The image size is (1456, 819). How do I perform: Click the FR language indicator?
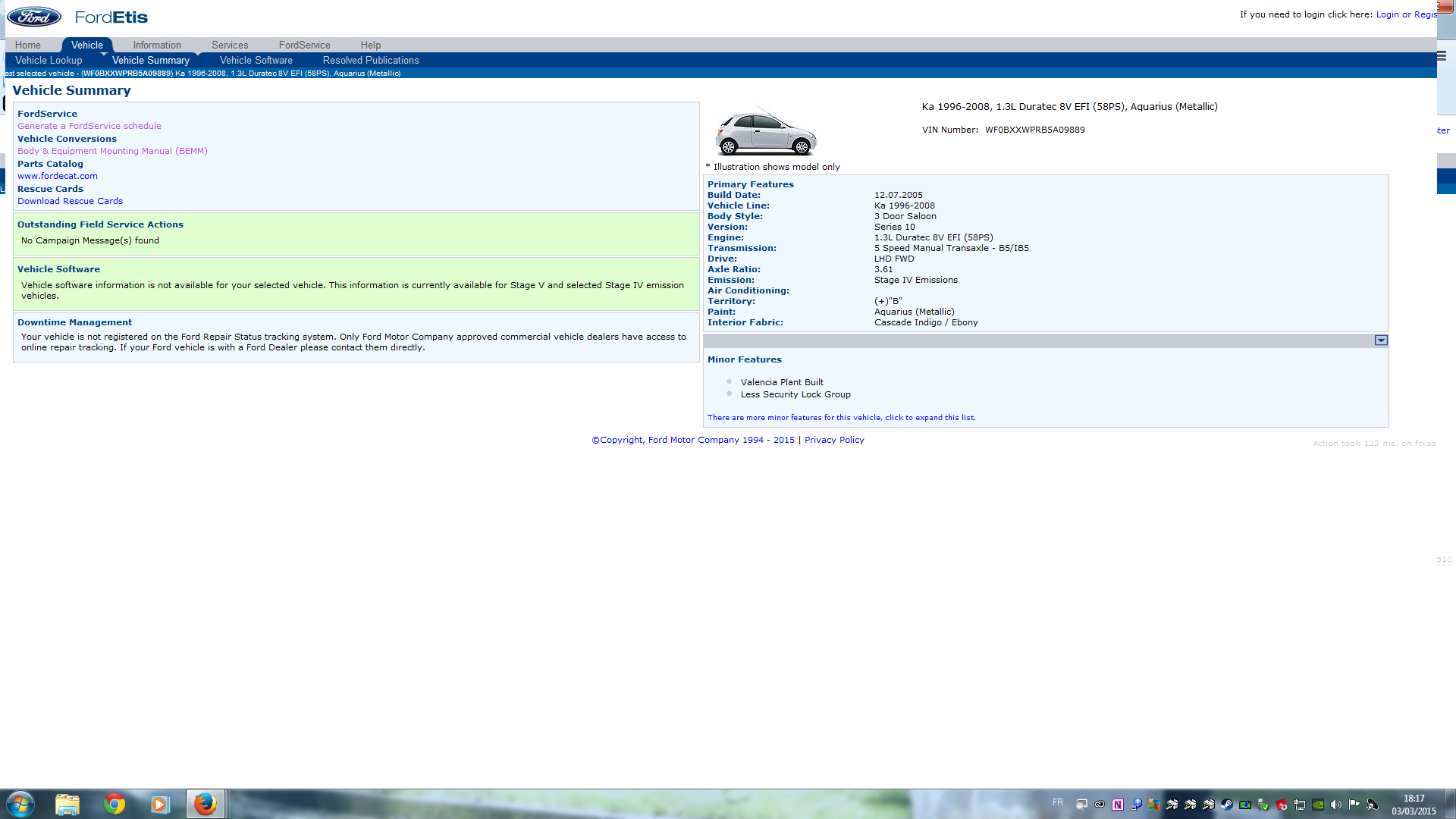point(1058,802)
